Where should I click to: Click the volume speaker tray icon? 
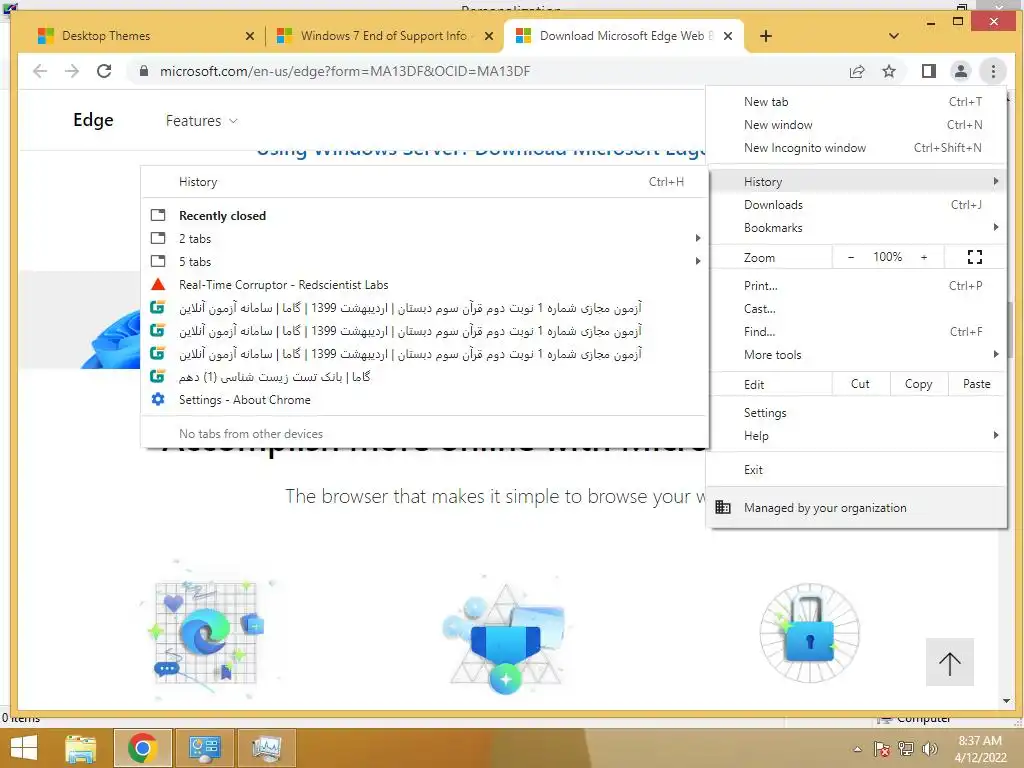929,749
